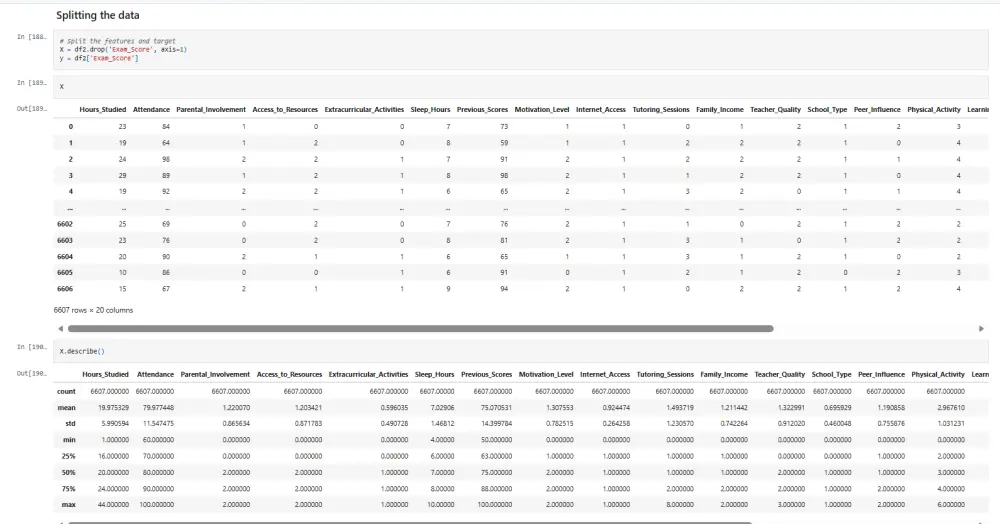Click Tutoring_Sessions header in the first X table
Viewport: 1000px width, 524px height.
661,110
